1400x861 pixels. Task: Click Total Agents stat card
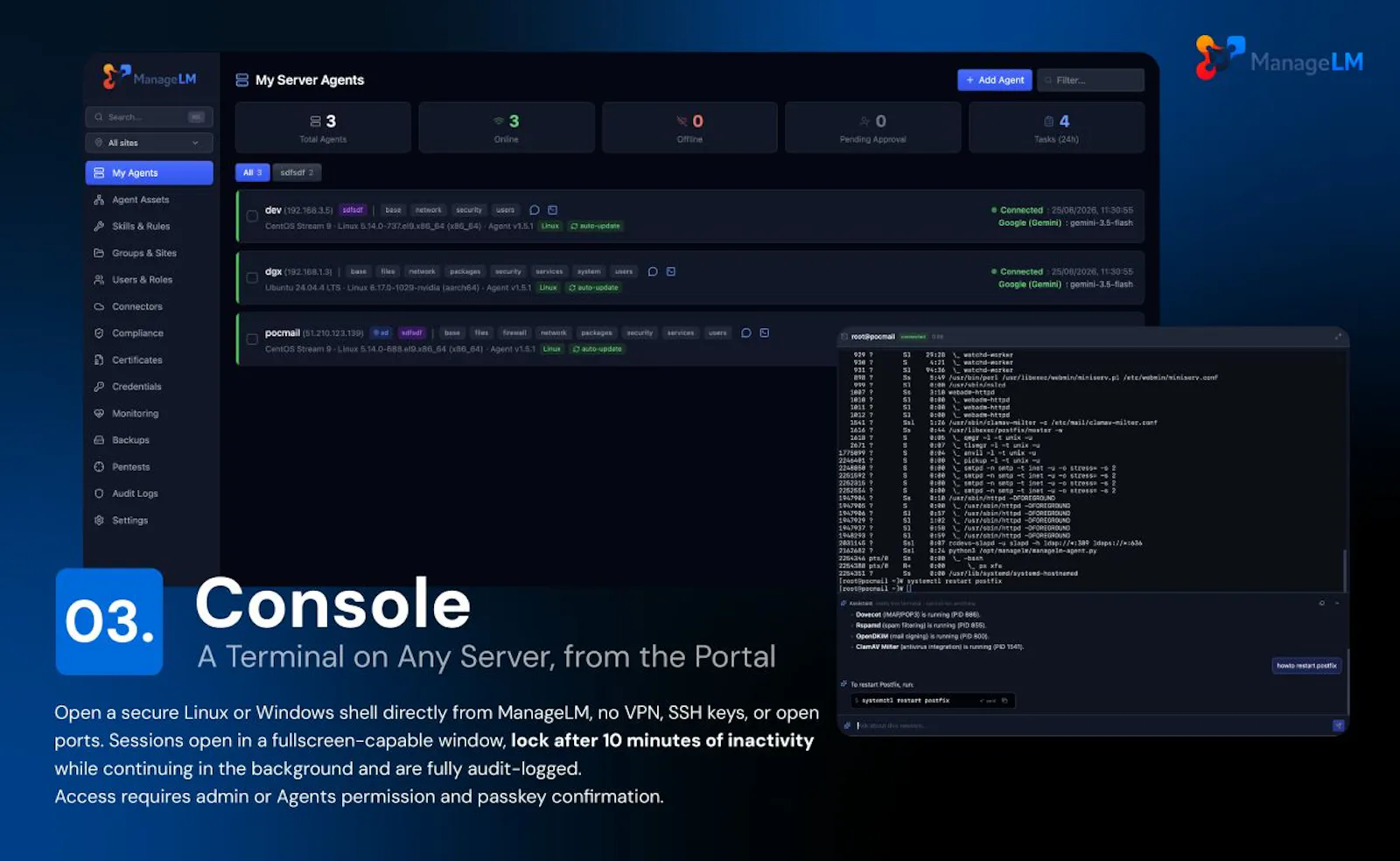pos(323,128)
